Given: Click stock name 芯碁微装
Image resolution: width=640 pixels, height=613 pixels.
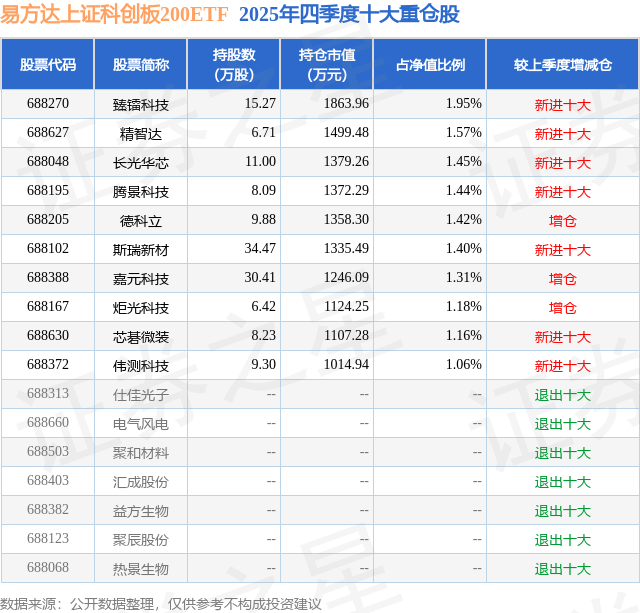Looking at the screenshot, I should coord(141,337).
